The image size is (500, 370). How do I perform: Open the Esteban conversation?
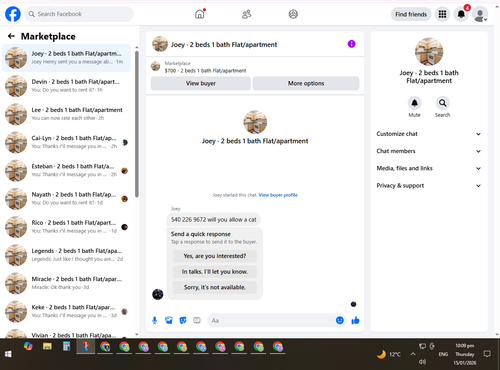(66, 170)
